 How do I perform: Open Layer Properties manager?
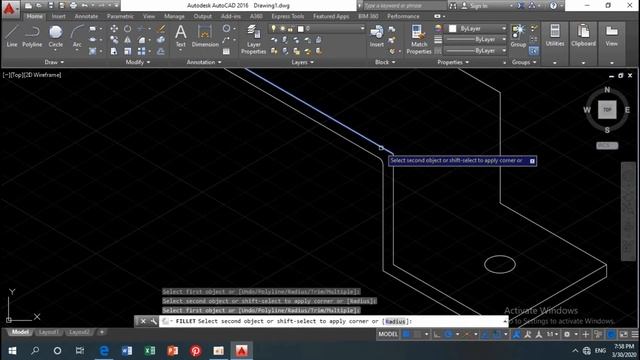[x=253, y=39]
